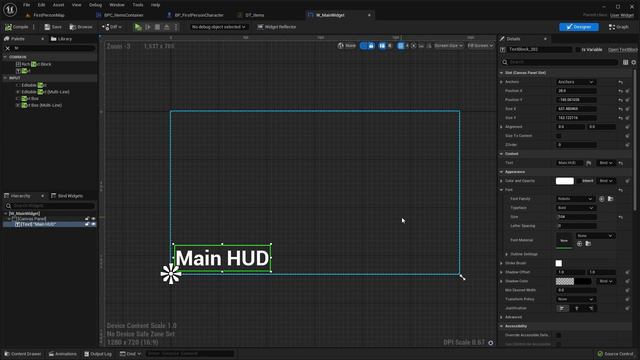Set justification to align right
The image size is (640, 360).
coord(590,309)
